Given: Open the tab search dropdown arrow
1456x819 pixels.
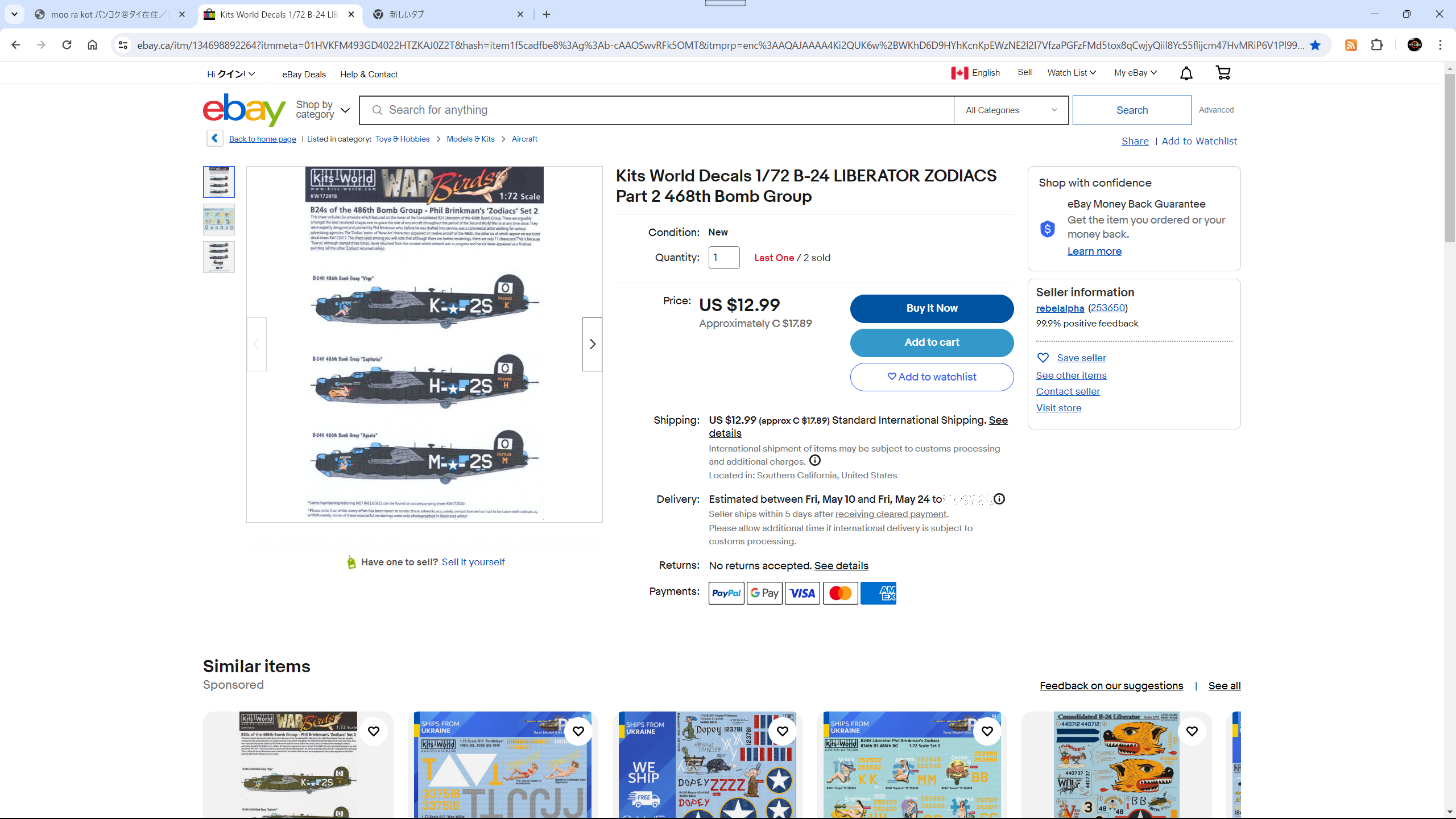Looking at the screenshot, I should pos(14,14).
